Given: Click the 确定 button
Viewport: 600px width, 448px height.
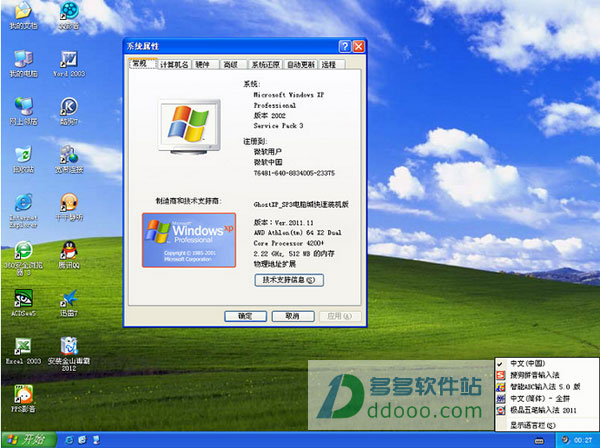Looking at the screenshot, I should pos(245,316).
